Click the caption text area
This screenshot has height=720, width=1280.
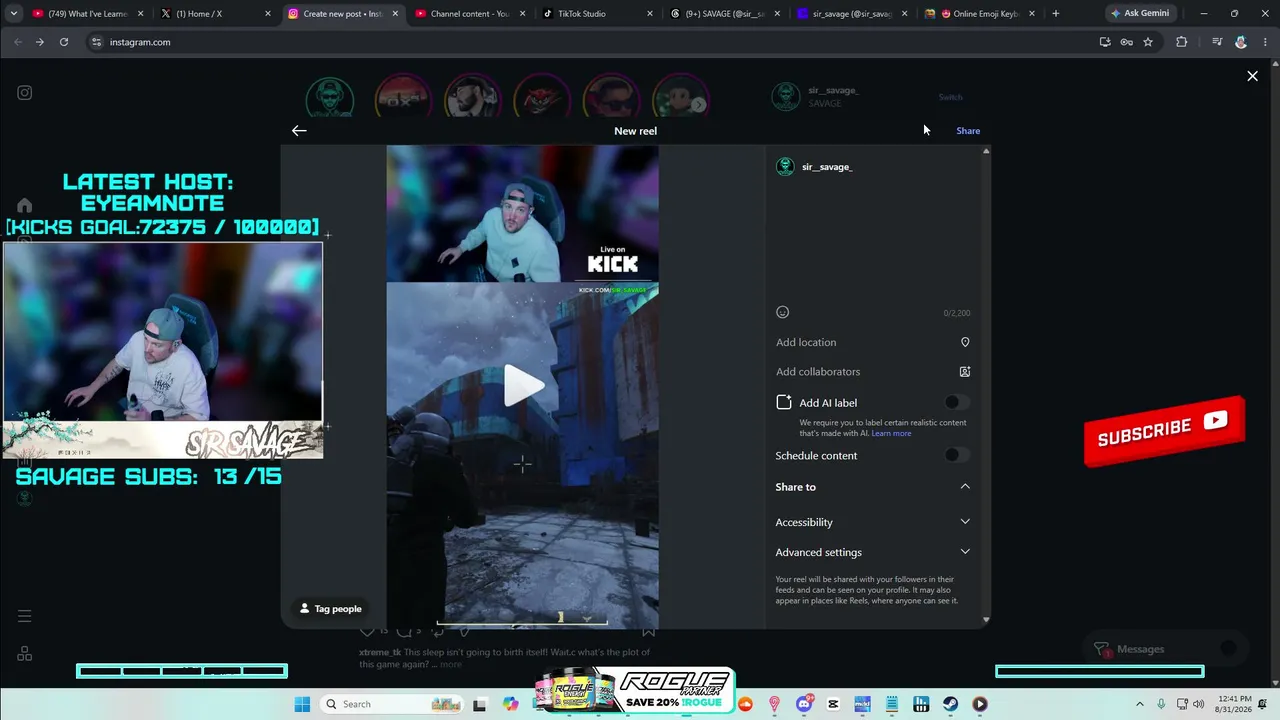873,240
